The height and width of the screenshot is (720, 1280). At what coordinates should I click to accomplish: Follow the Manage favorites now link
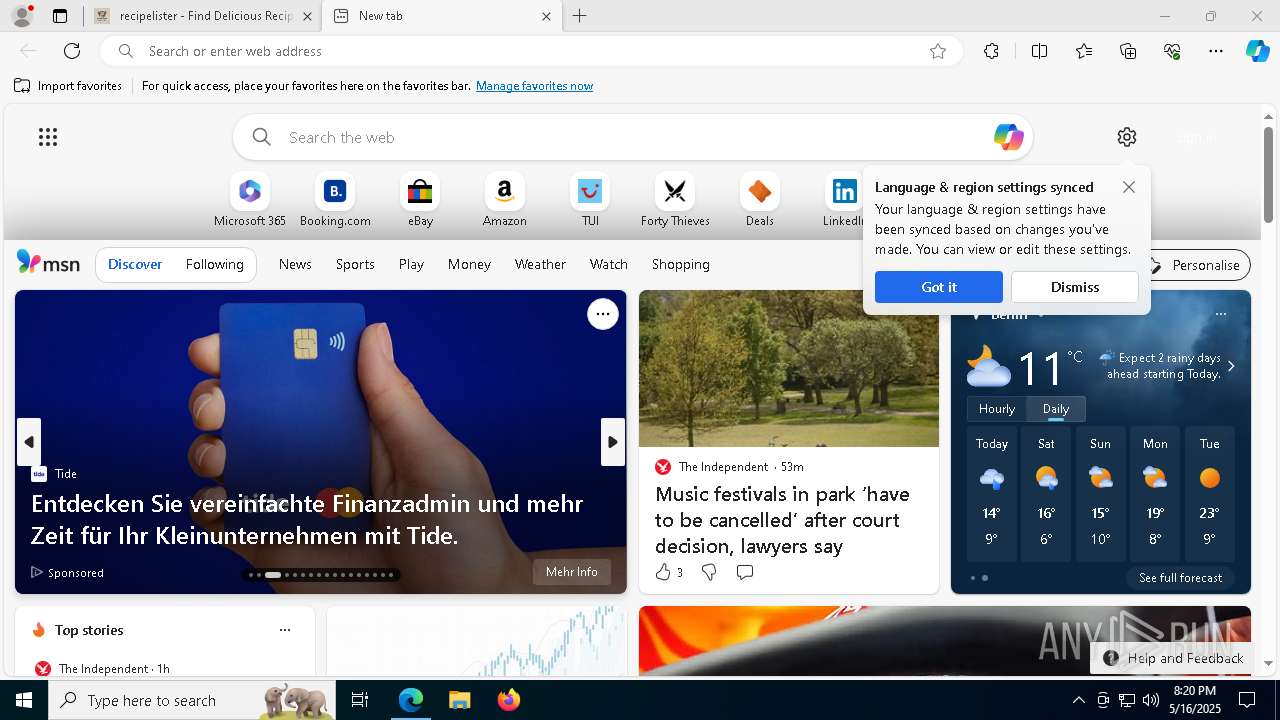534,86
